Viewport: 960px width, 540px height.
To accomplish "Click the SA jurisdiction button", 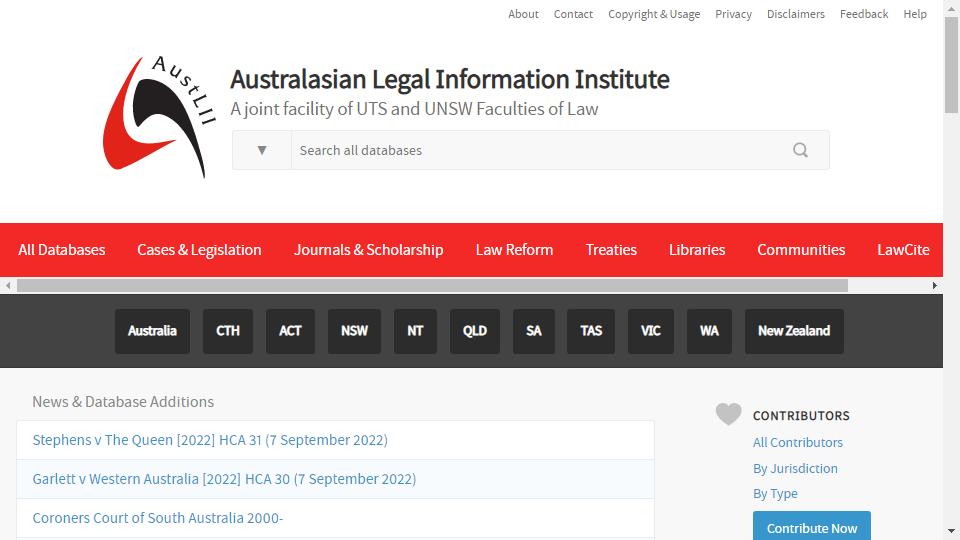I will [x=534, y=331].
